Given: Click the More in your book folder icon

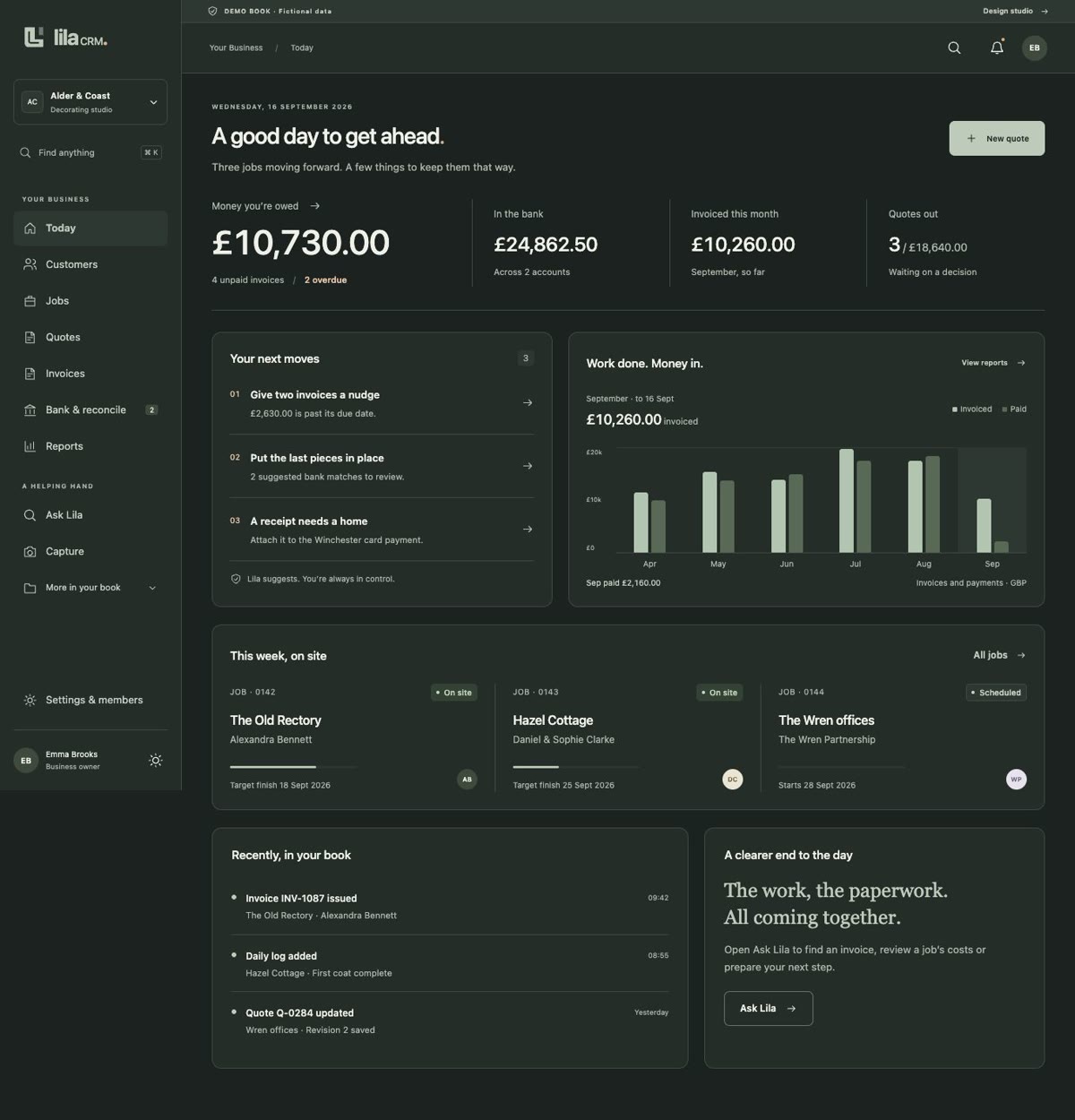Looking at the screenshot, I should (x=30, y=588).
